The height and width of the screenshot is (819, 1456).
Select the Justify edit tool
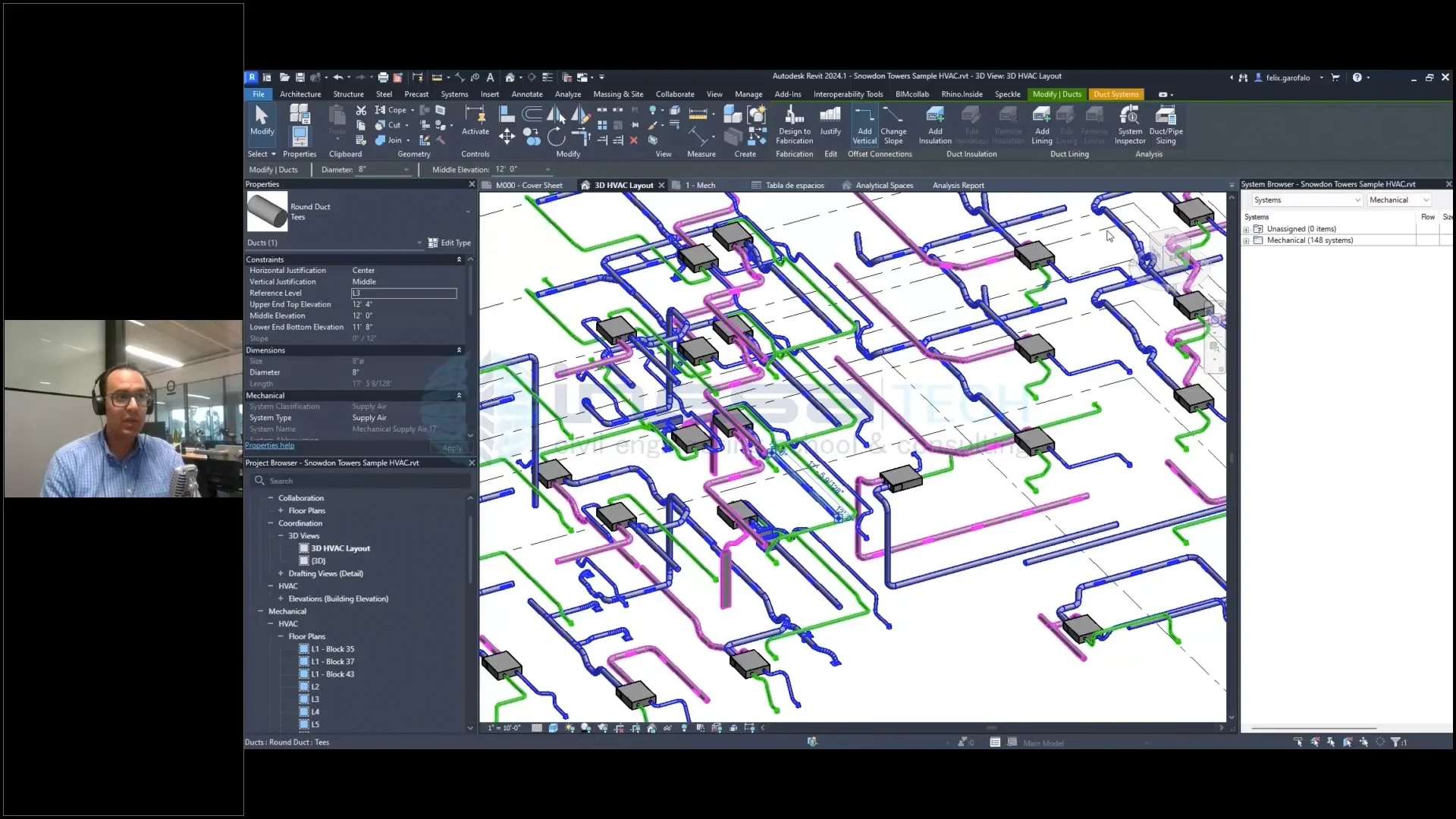(830, 121)
